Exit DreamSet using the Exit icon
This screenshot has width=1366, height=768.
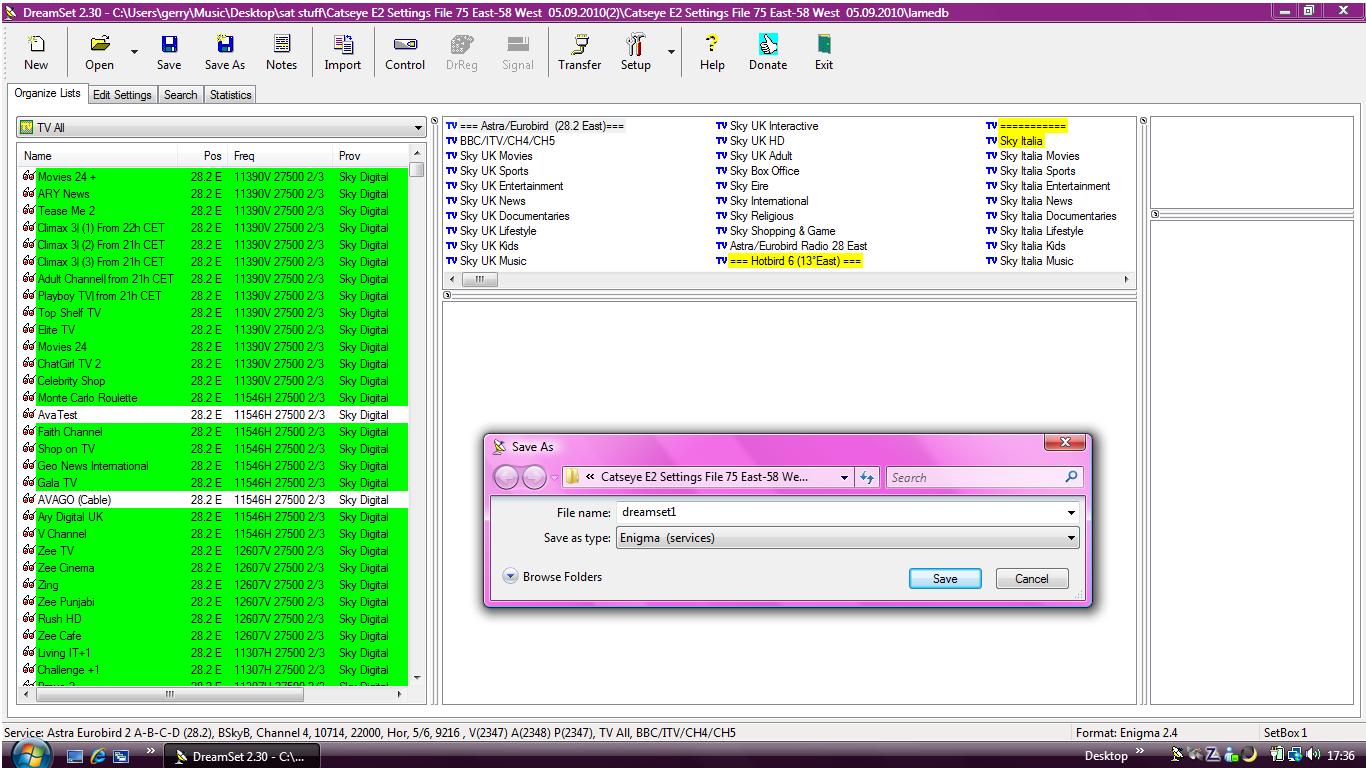pyautogui.click(x=822, y=52)
